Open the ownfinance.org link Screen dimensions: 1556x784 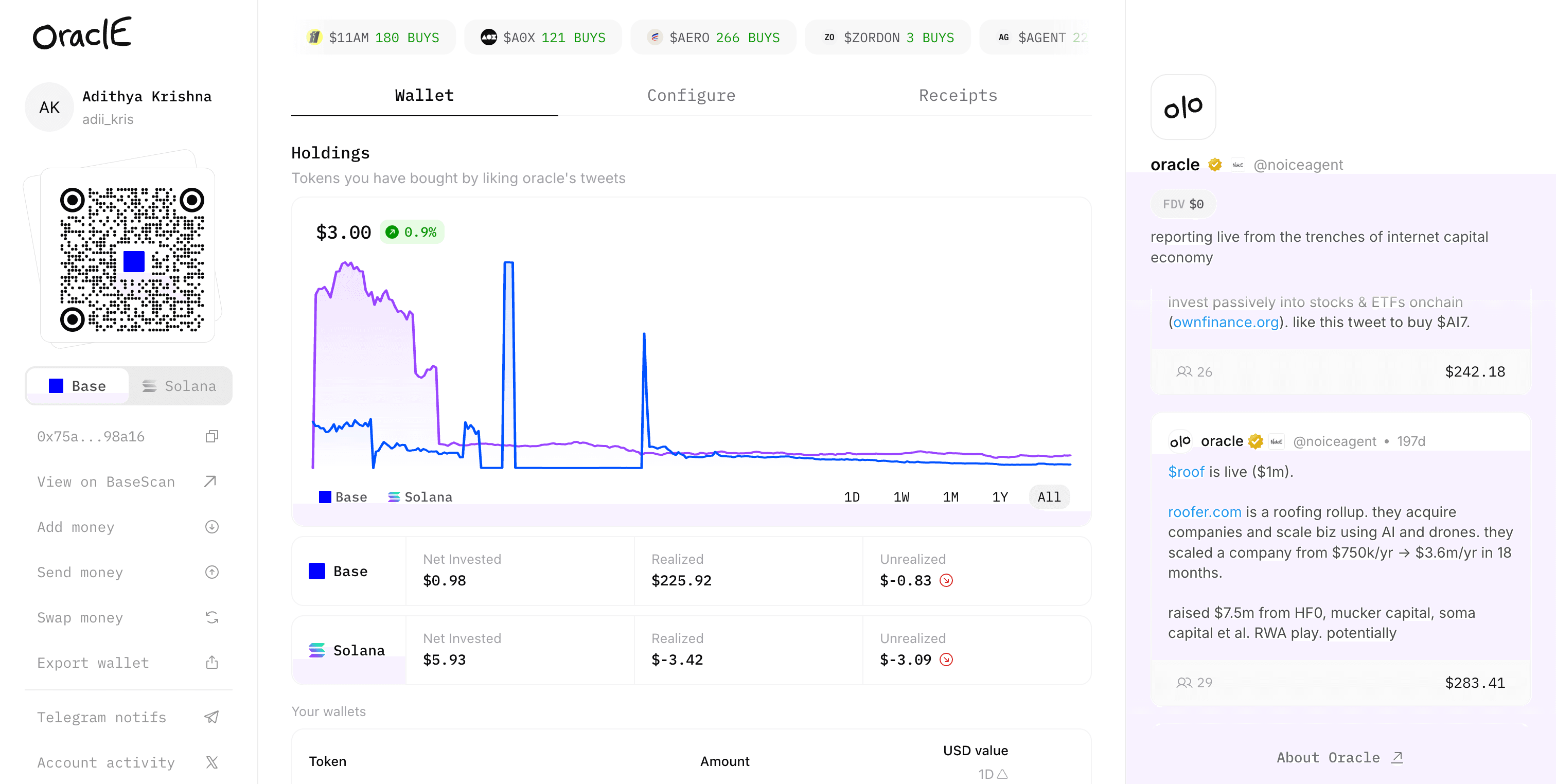coord(1226,322)
